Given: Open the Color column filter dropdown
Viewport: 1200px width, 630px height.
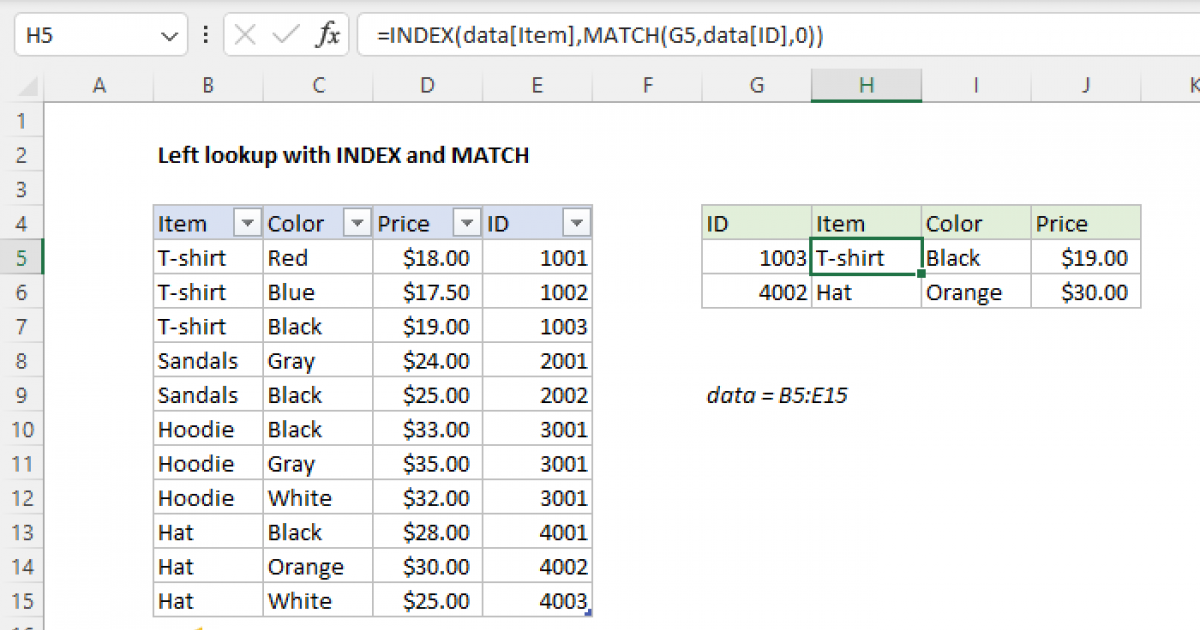Looking at the screenshot, I should (356, 222).
